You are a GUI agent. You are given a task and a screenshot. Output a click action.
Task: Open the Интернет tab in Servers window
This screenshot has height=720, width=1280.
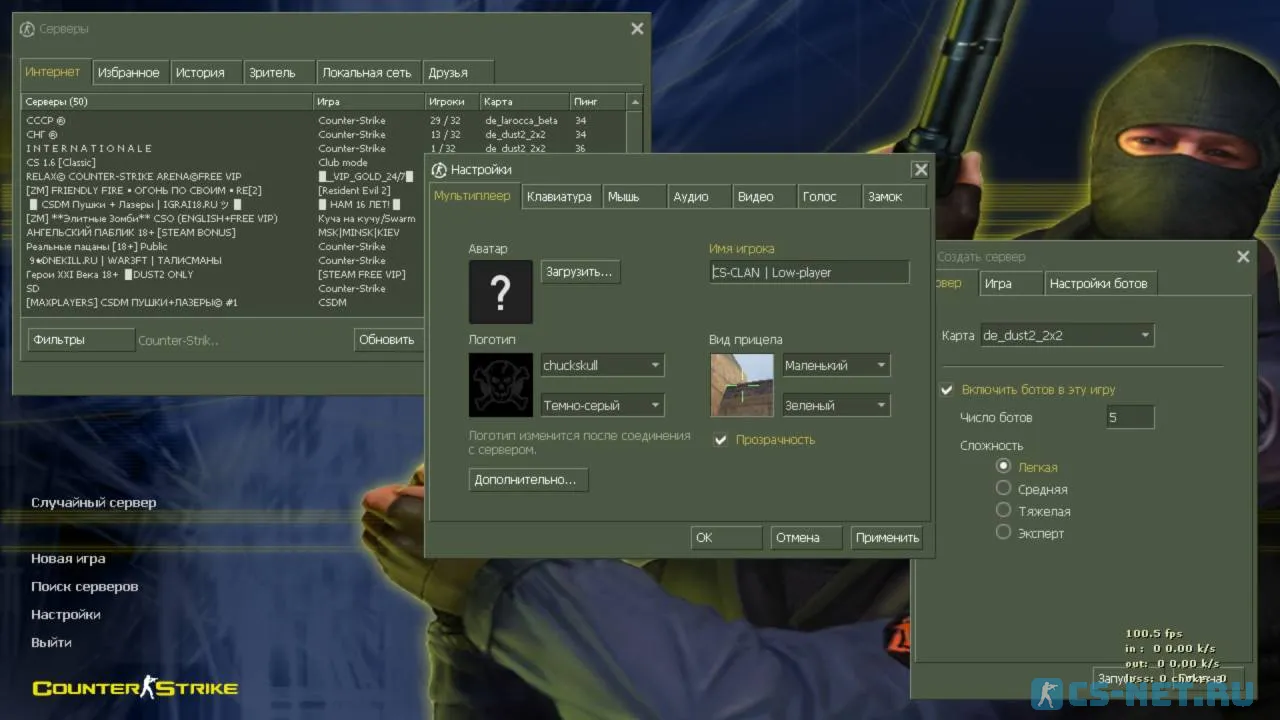click(54, 72)
